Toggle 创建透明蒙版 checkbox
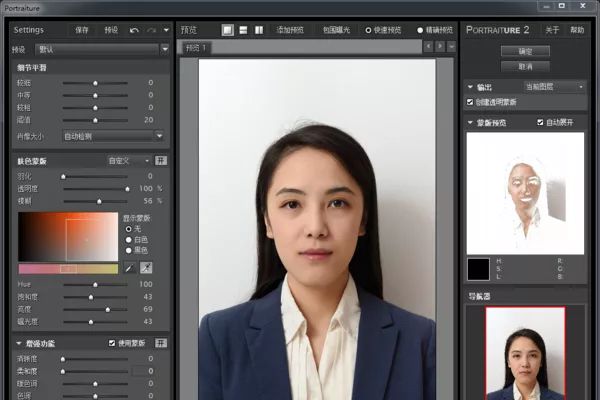 pos(470,102)
